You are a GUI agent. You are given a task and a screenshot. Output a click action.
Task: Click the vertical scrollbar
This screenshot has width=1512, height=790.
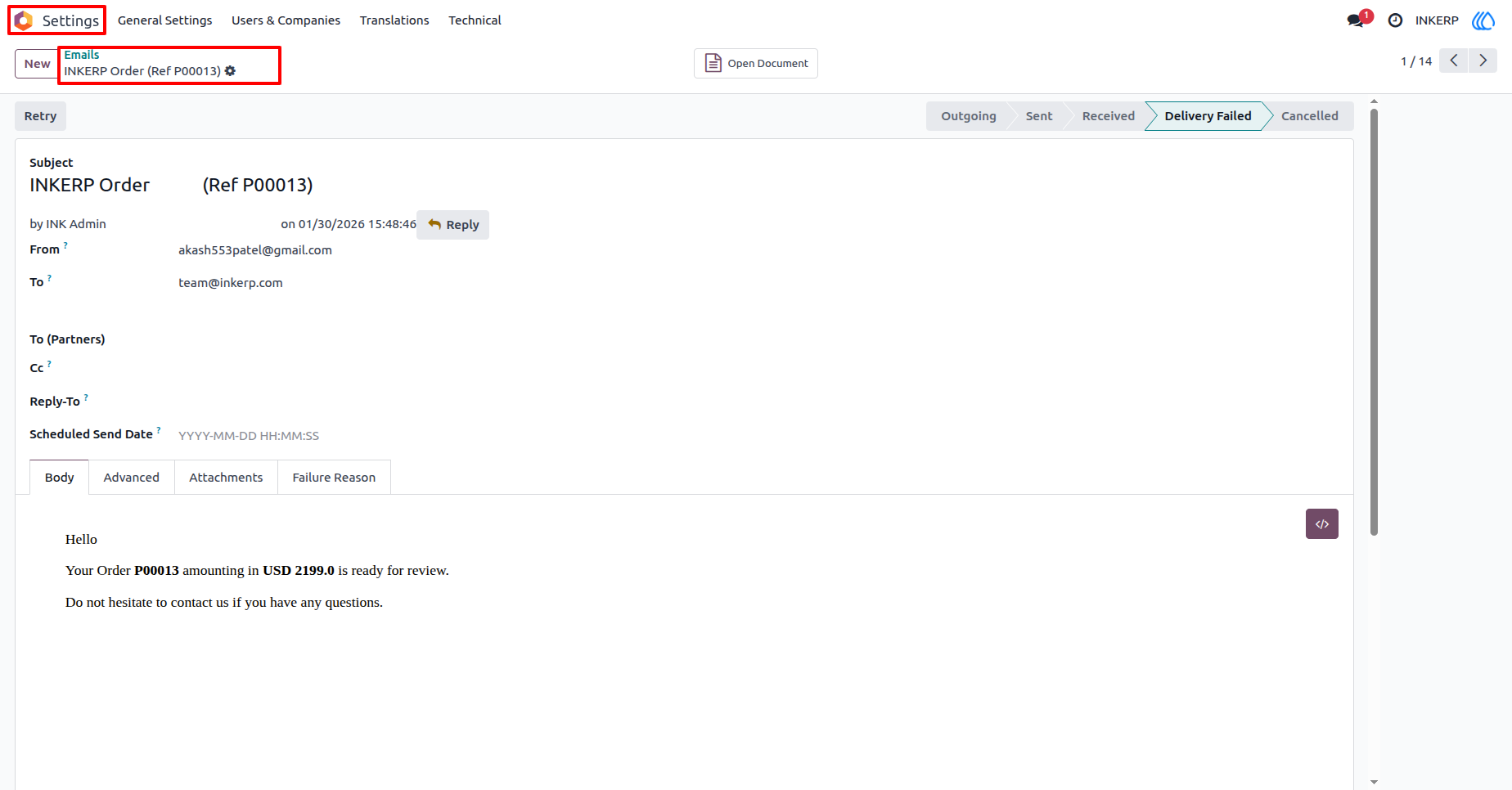coord(1374,322)
